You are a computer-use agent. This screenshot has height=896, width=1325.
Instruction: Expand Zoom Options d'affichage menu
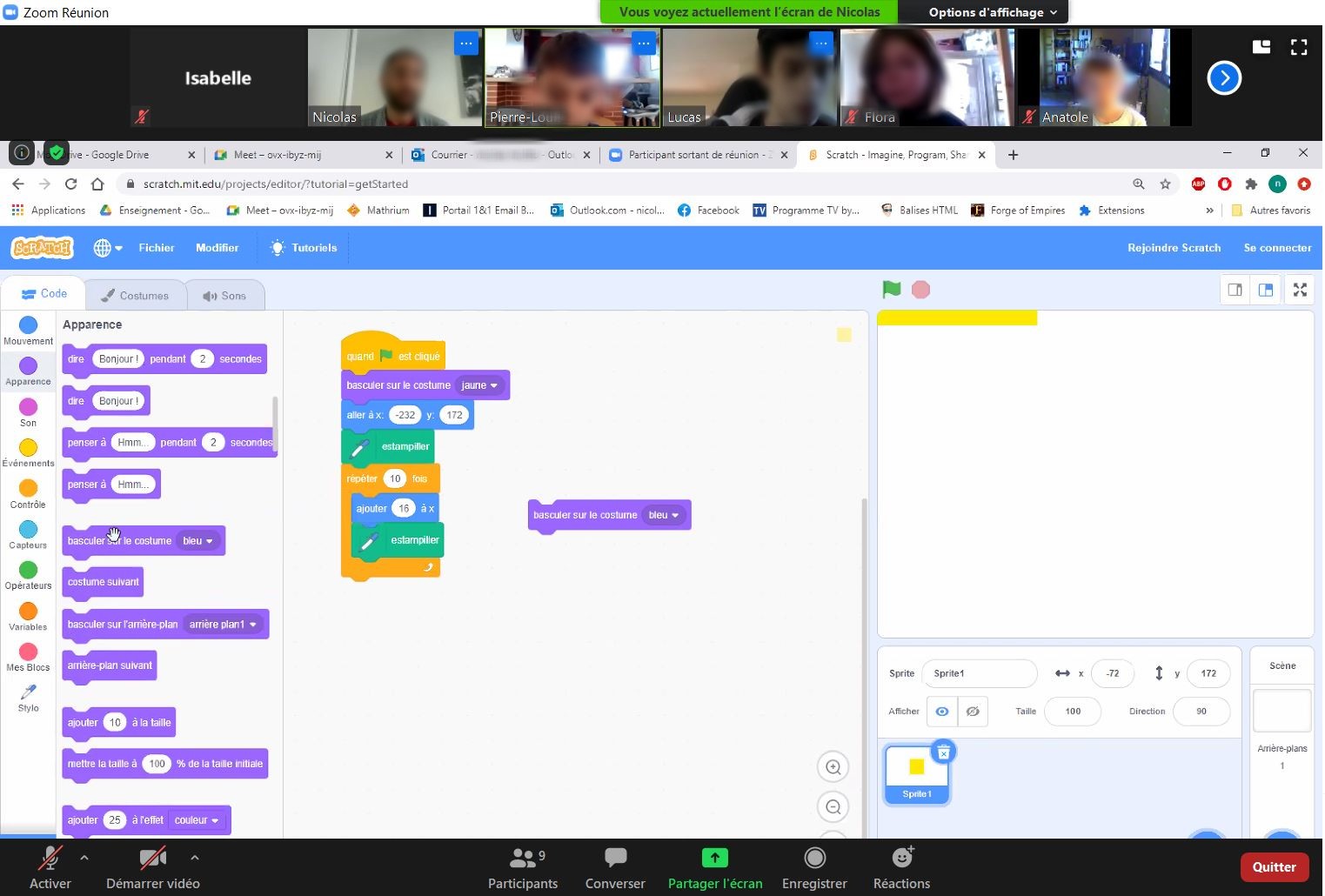pyautogui.click(x=992, y=12)
